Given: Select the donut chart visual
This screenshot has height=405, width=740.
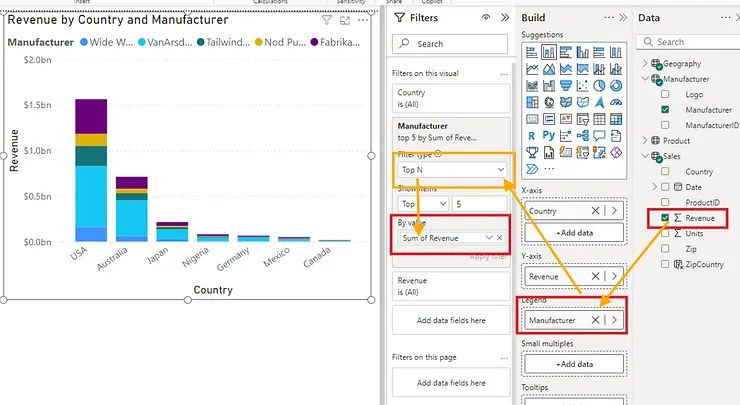Looking at the screenshot, I should [x=616, y=85].
